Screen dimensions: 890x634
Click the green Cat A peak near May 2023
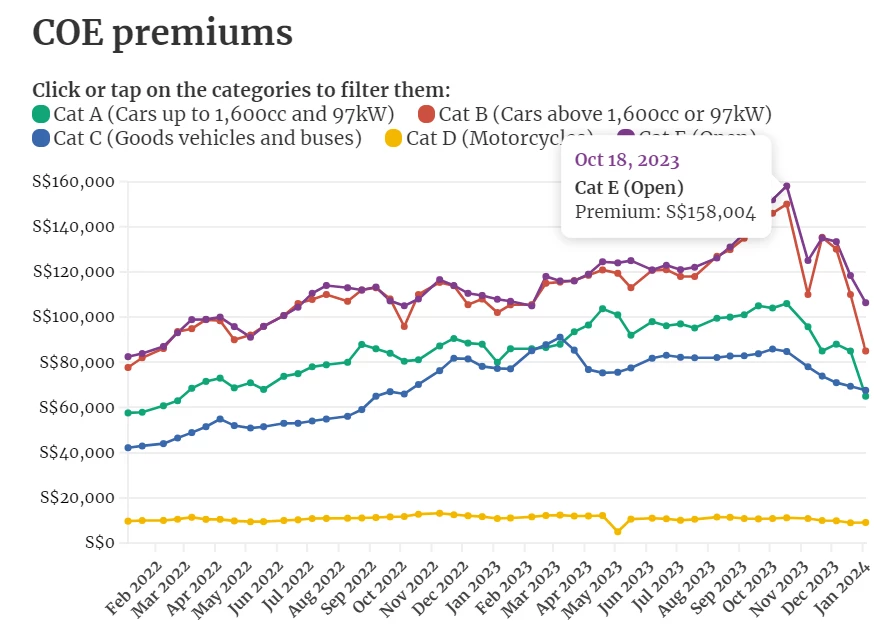(x=603, y=309)
